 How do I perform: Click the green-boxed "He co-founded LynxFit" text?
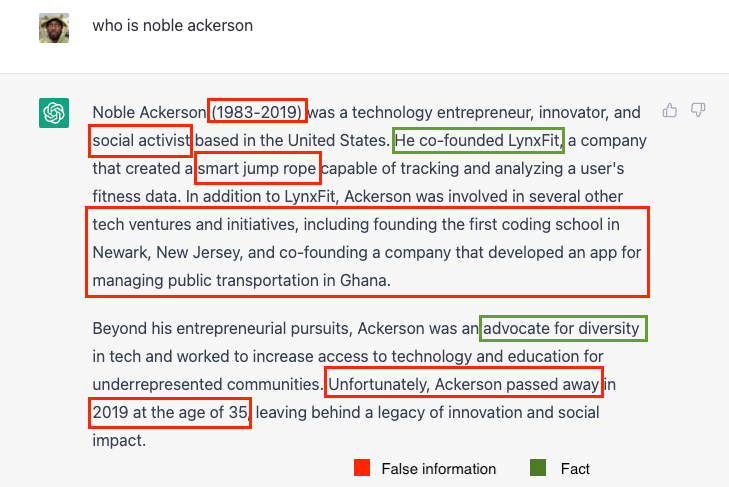click(478, 140)
